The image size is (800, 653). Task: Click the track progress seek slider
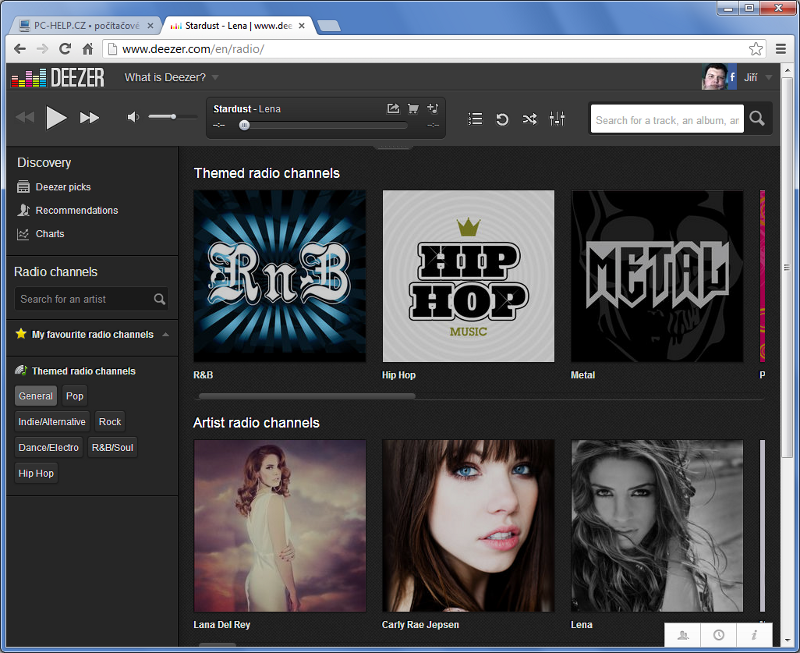(320, 126)
